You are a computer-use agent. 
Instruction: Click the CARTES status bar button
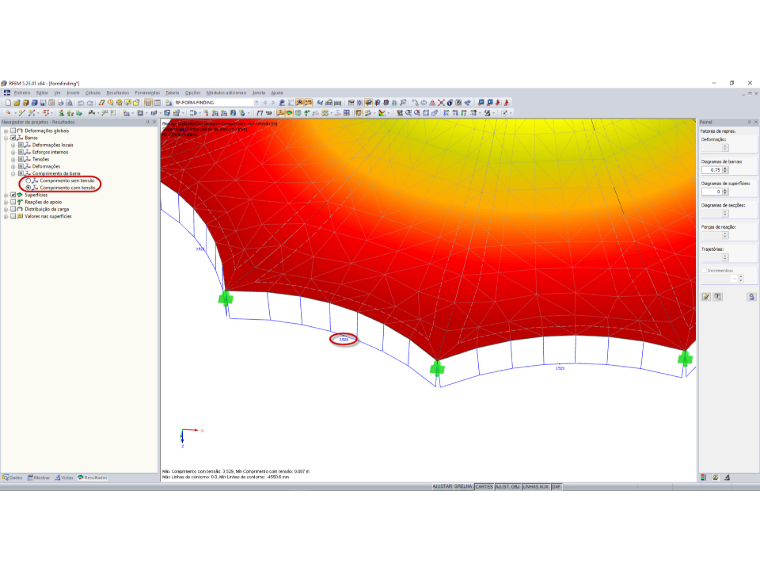484,487
